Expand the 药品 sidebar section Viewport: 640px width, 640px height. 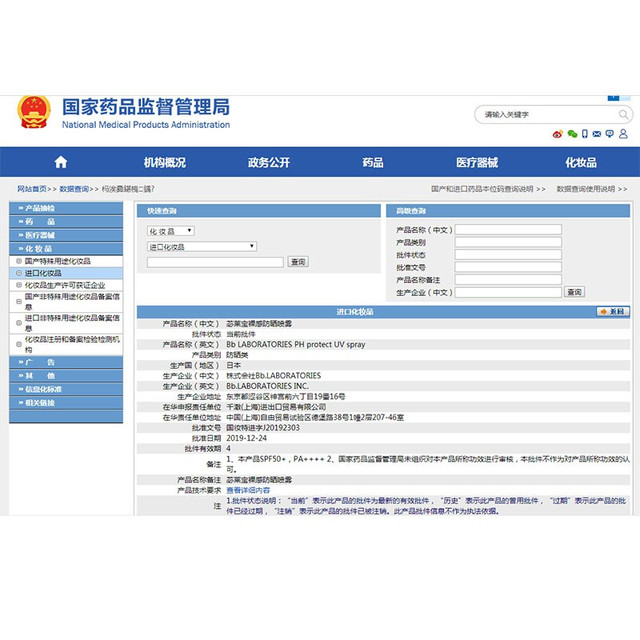66,222
